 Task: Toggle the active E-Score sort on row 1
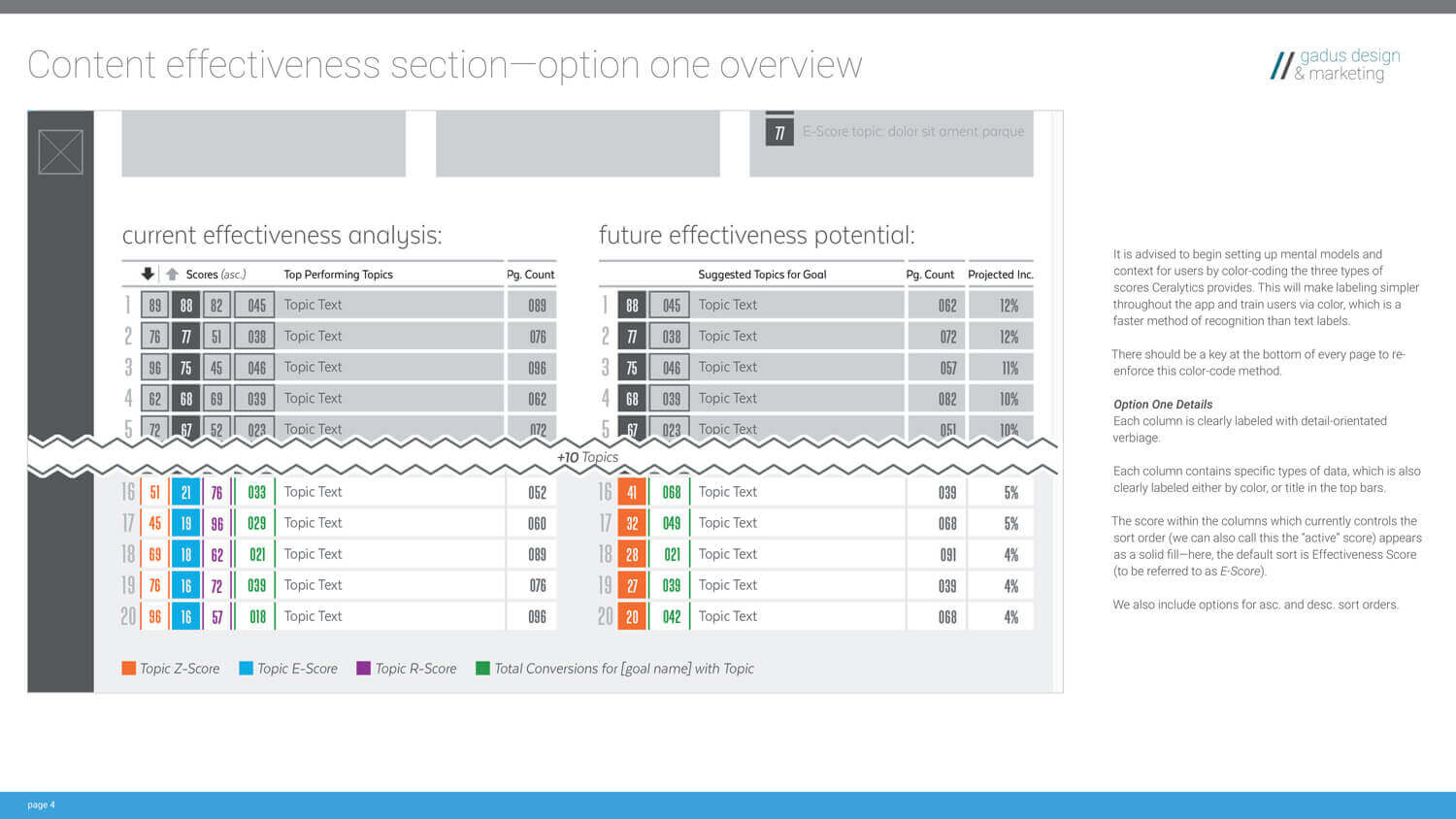pyautogui.click(x=185, y=305)
